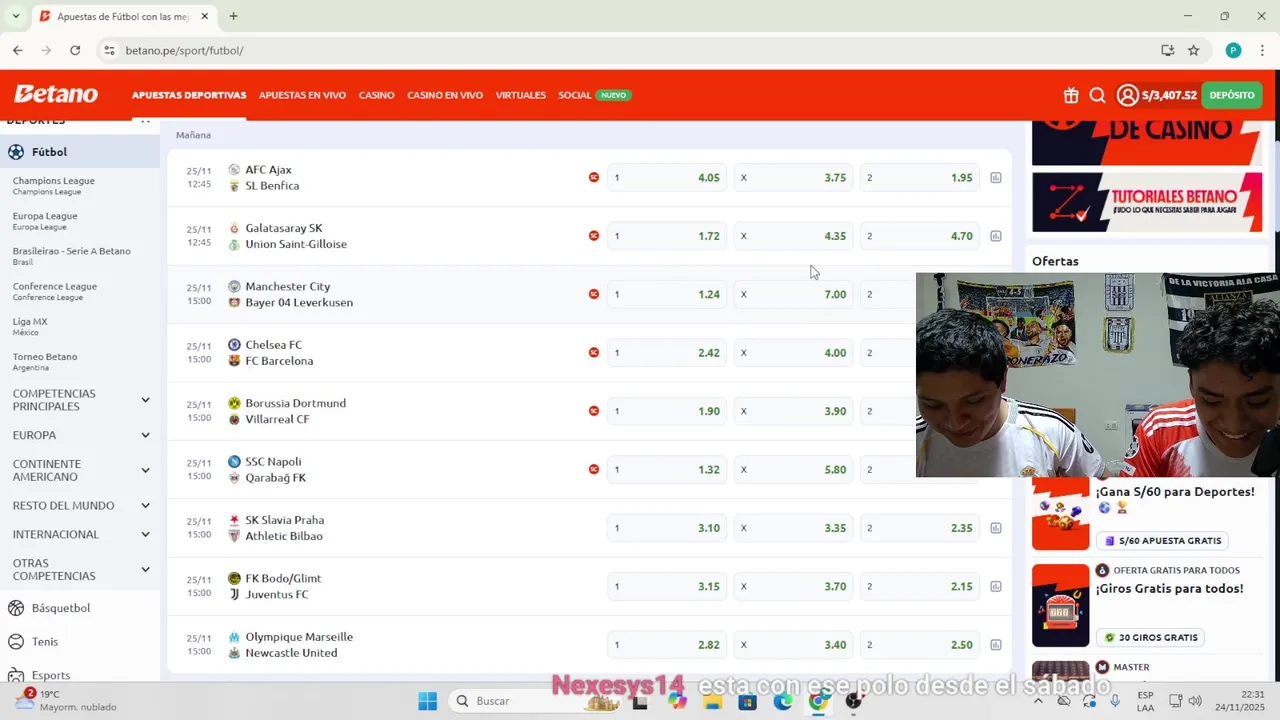Open stats icon for Olympique Marseille match

pos(996,645)
